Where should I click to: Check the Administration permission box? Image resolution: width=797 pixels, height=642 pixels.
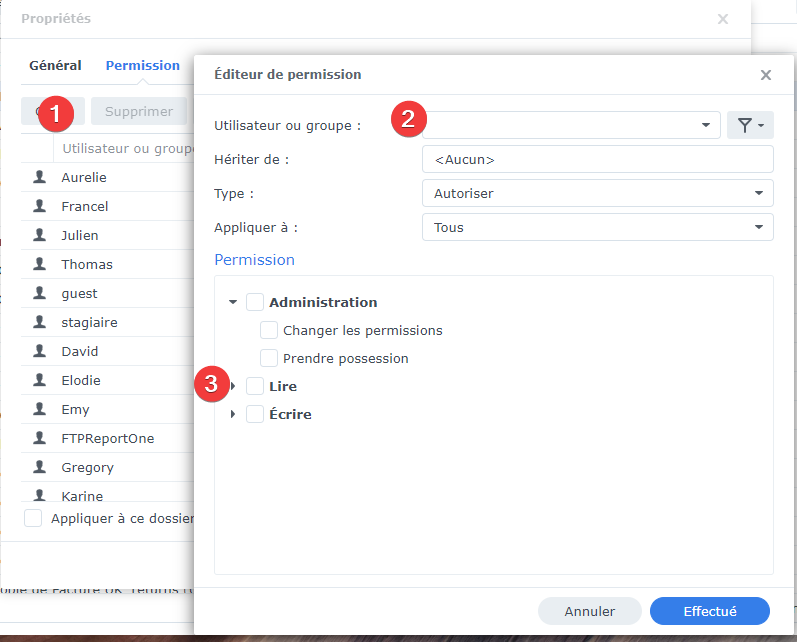(x=255, y=302)
